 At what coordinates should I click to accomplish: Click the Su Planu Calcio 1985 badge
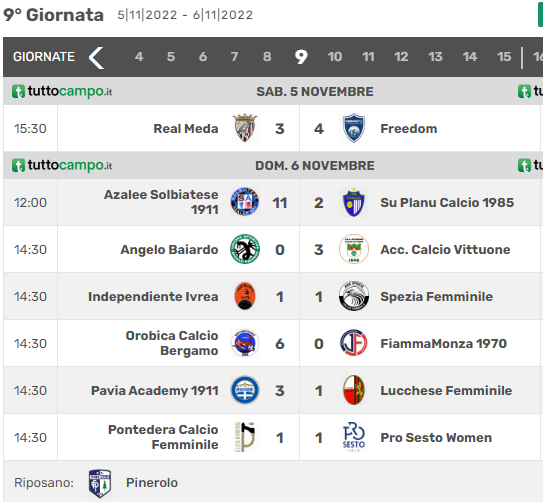[354, 202]
